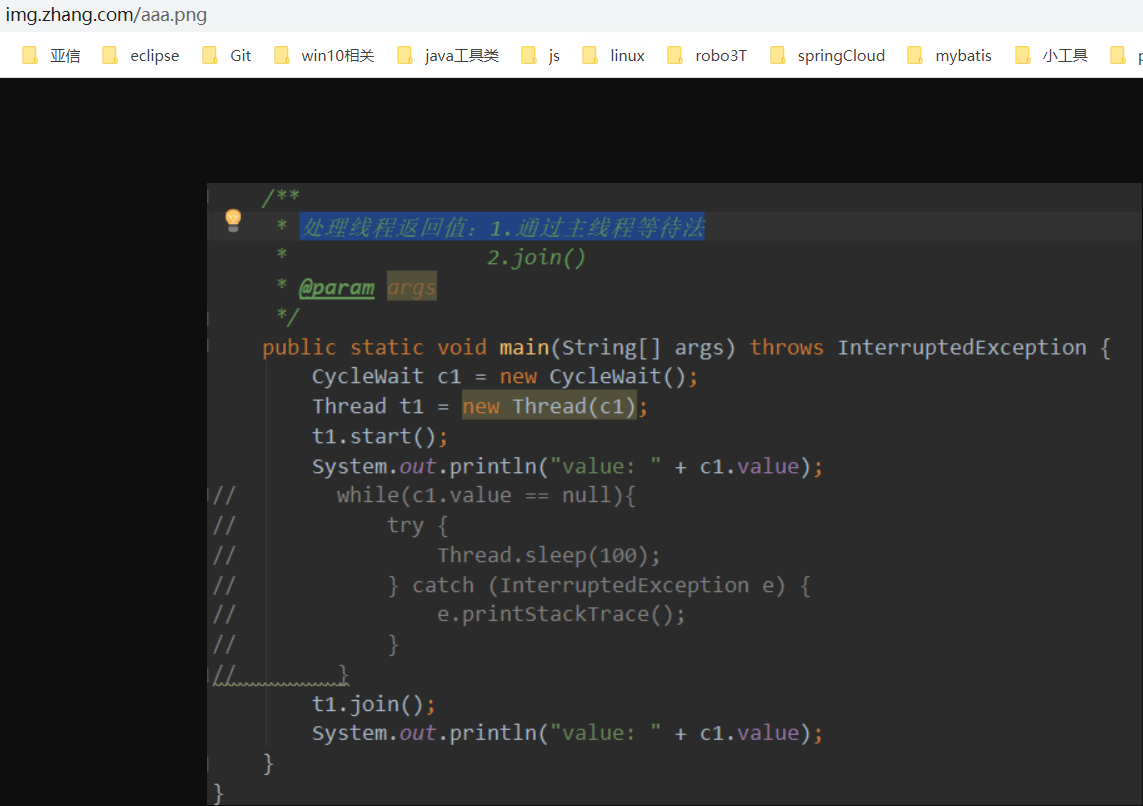Open the eclipse bookmark folder
The height and width of the screenshot is (806, 1143).
(141, 55)
